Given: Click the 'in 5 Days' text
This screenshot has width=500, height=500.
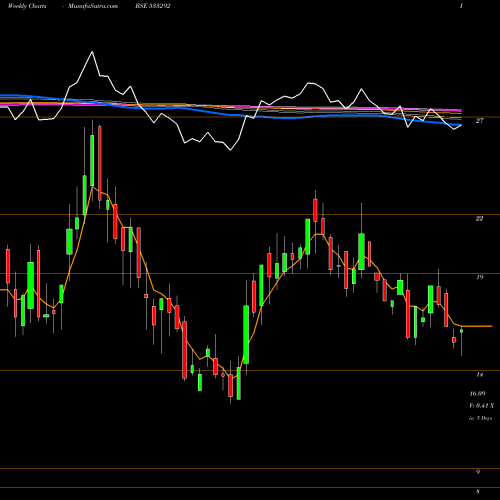Looking at the screenshot, I should [x=481, y=418].
